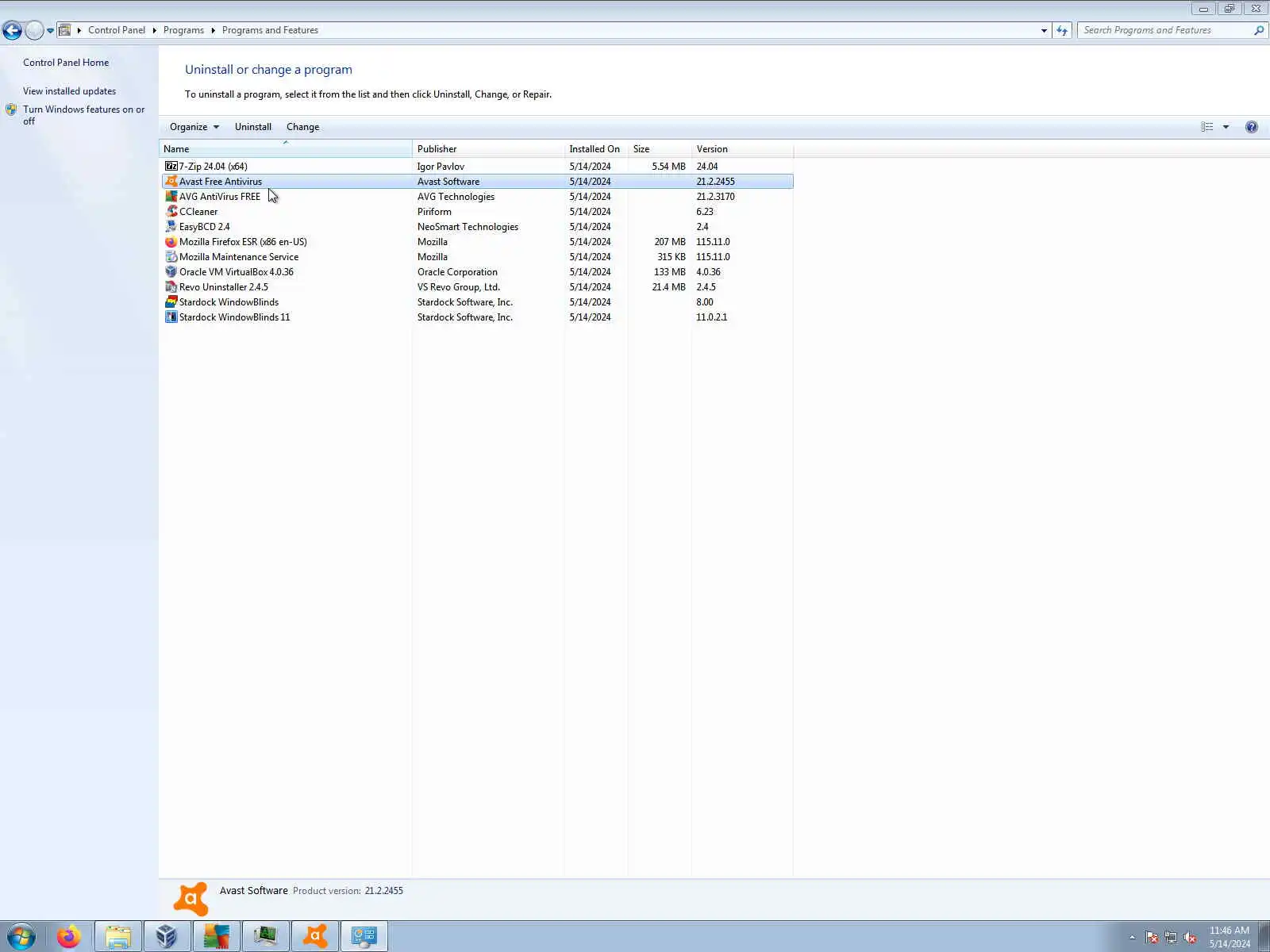Click the EasyBCD 2.4 program icon
This screenshot has height=952, width=1270.
point(171,227)
